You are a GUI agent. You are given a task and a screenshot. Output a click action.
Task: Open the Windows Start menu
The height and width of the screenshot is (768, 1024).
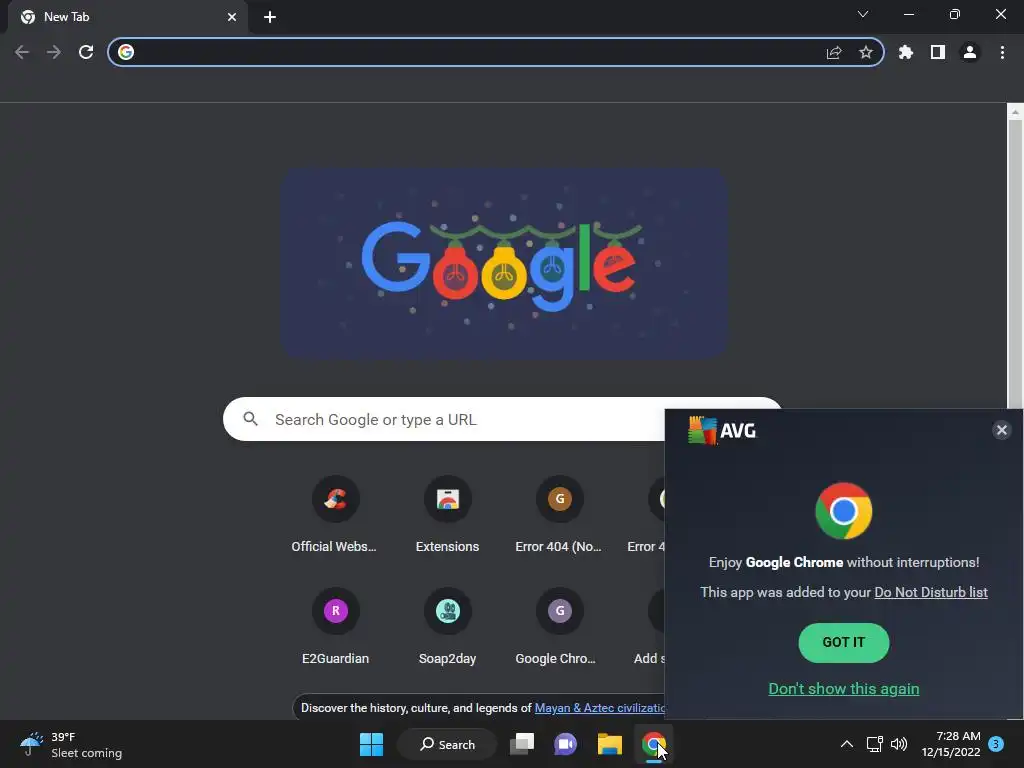(372, 744)
